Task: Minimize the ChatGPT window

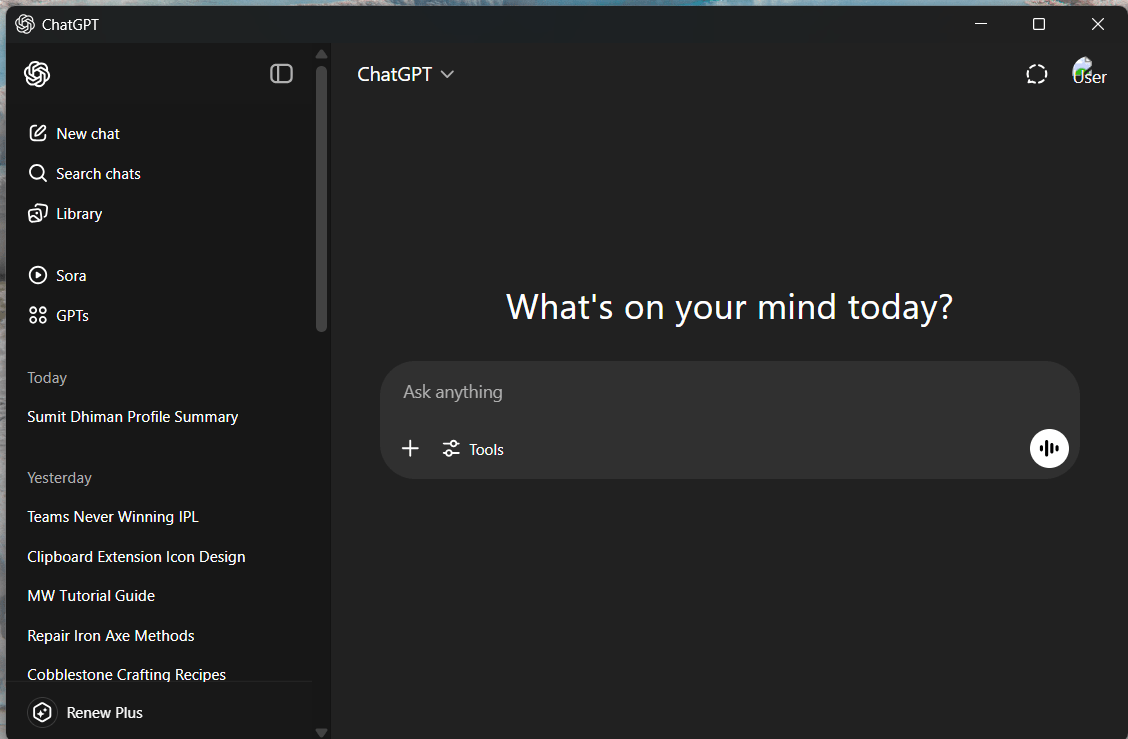Action: tap(981, 24)
